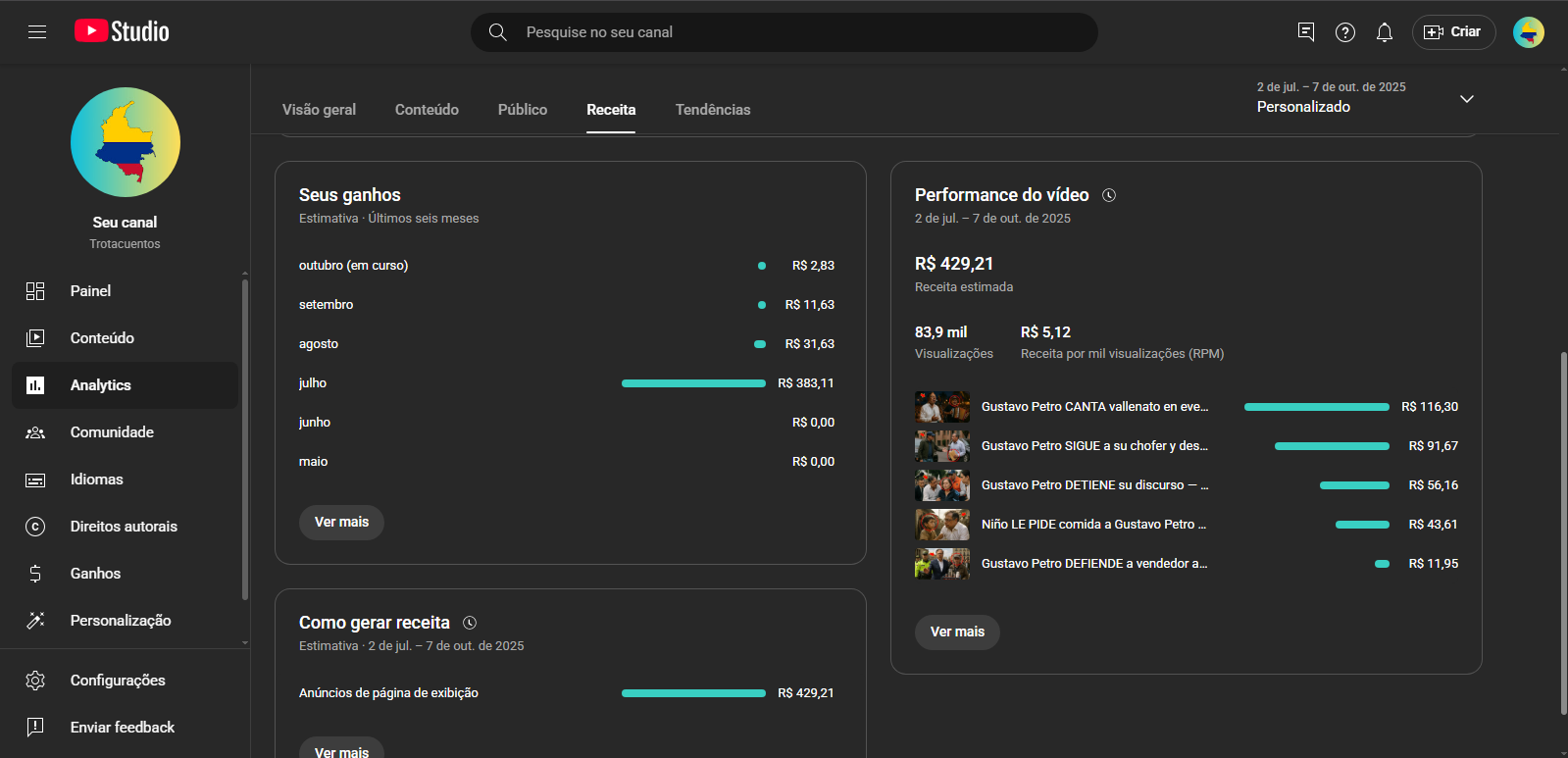Click the channel search field
The width and height of the screenshot is (1568, 758).
tap(784, 32)
